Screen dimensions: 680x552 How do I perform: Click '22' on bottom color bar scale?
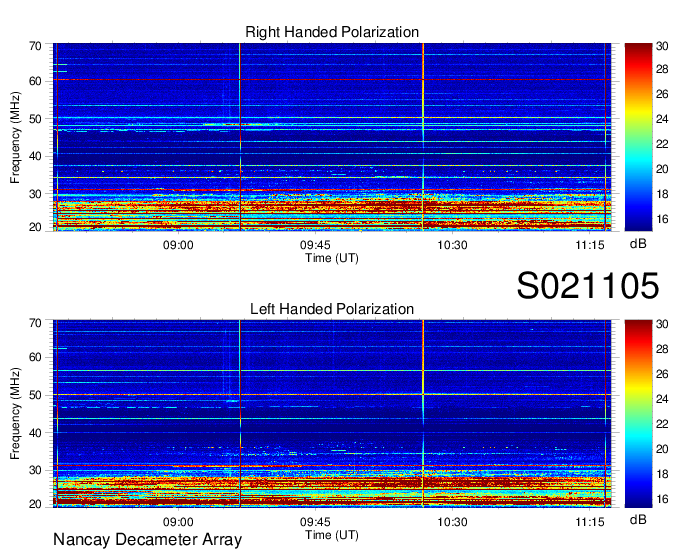point(662,424)
